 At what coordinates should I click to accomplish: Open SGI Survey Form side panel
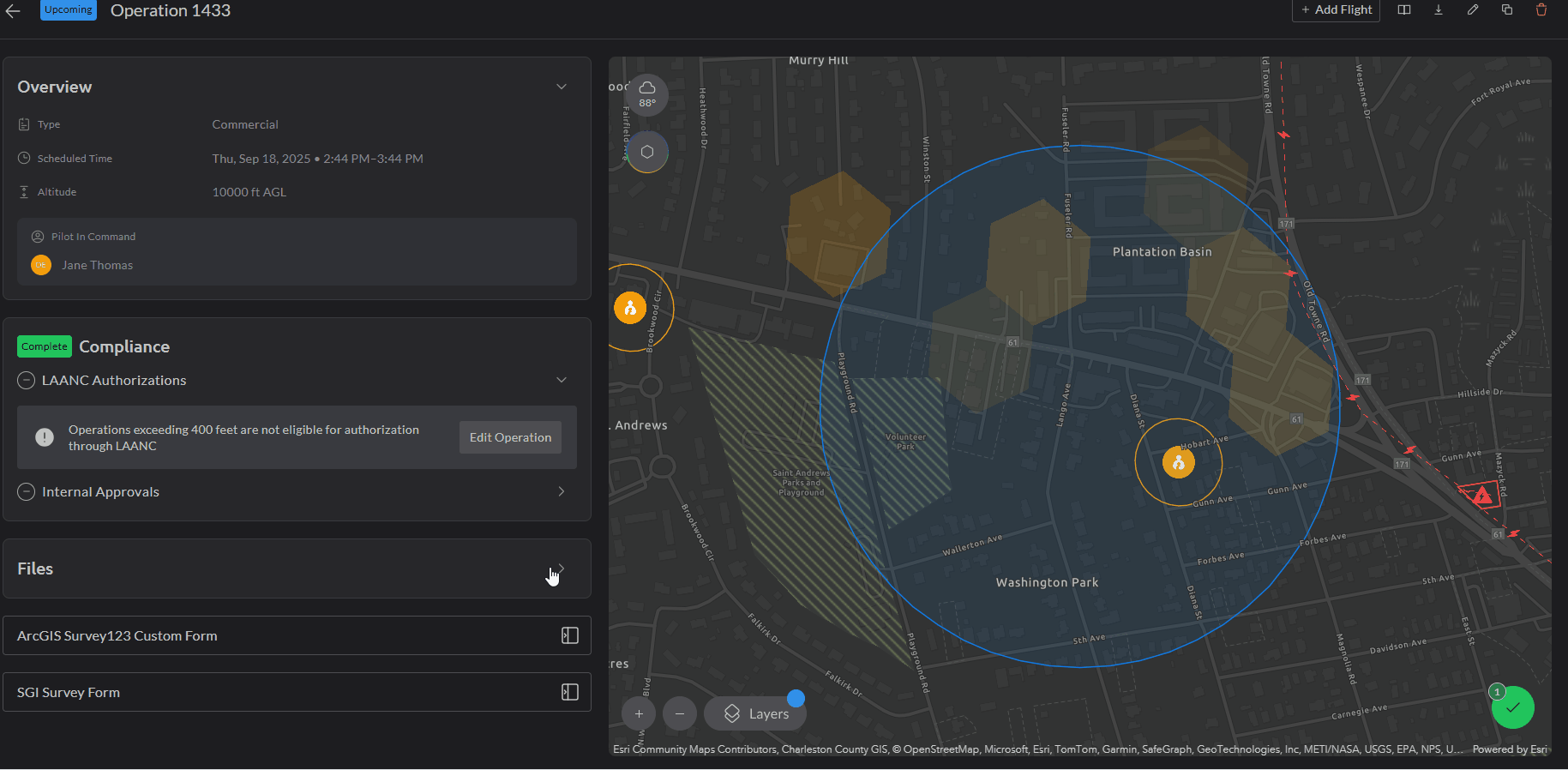point(569,692)
